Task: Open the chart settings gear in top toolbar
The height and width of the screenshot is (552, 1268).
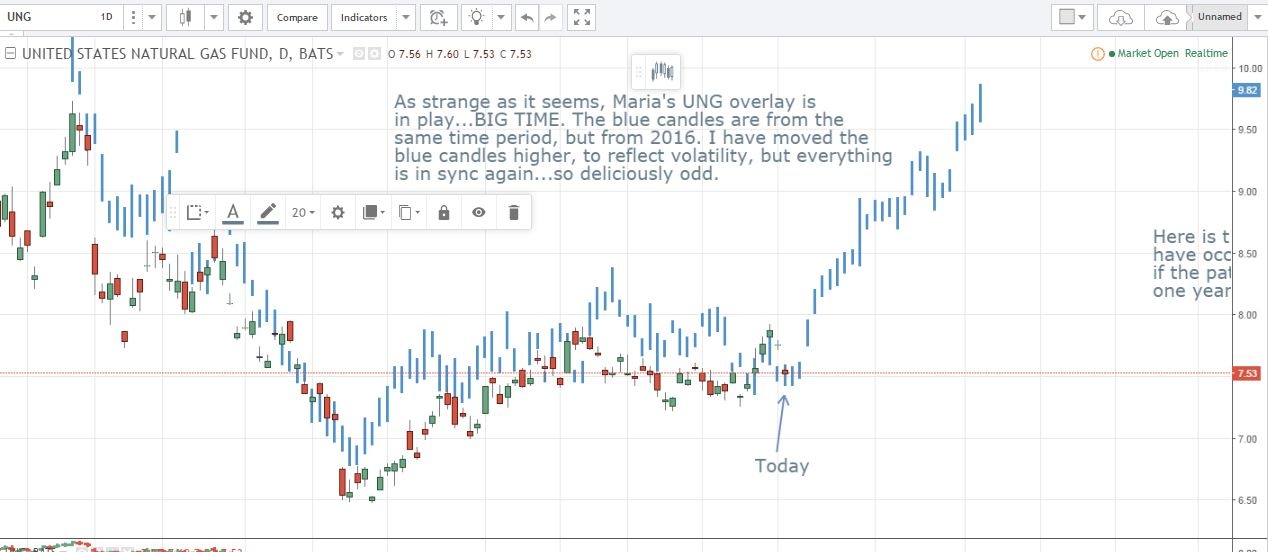Action: pos(245,17)
